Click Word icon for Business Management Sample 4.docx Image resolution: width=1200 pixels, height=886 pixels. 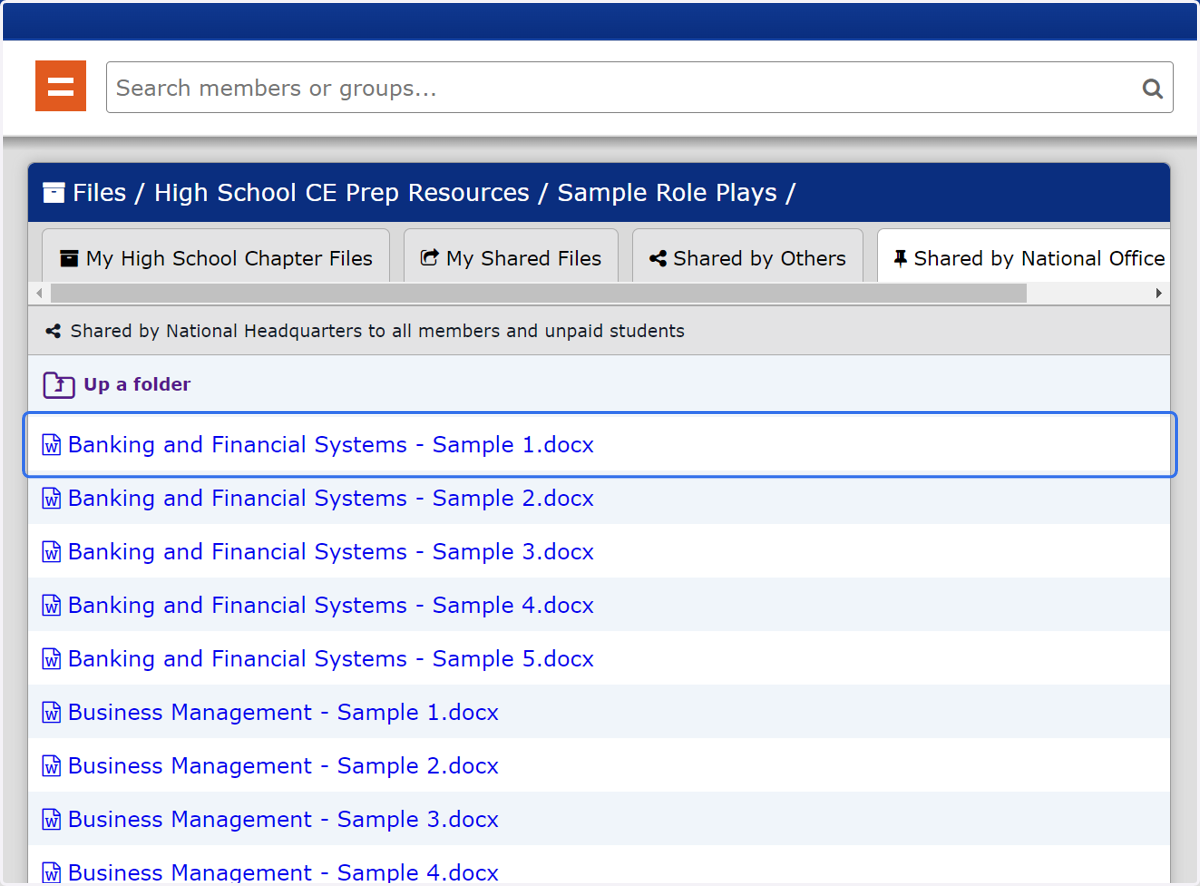51,873
